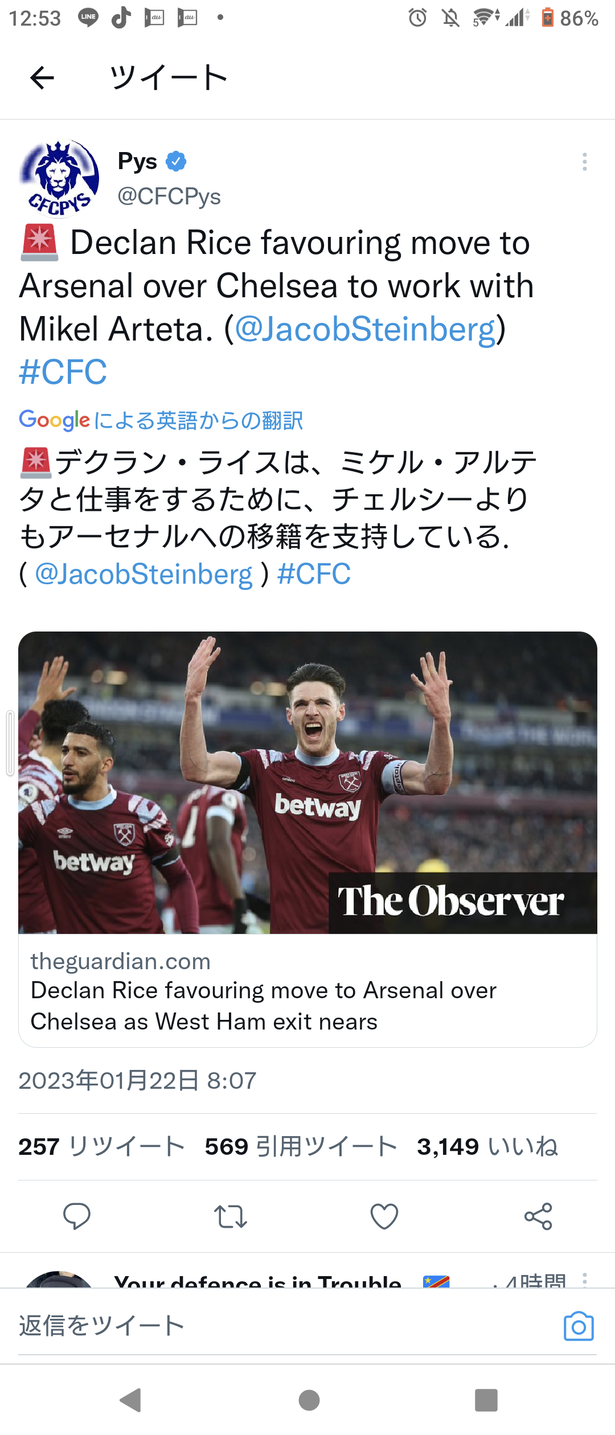The height and width of the screenshot is (1435, 615).
Task: Tap the retweet arrows icon
Action: point(230,1216)
